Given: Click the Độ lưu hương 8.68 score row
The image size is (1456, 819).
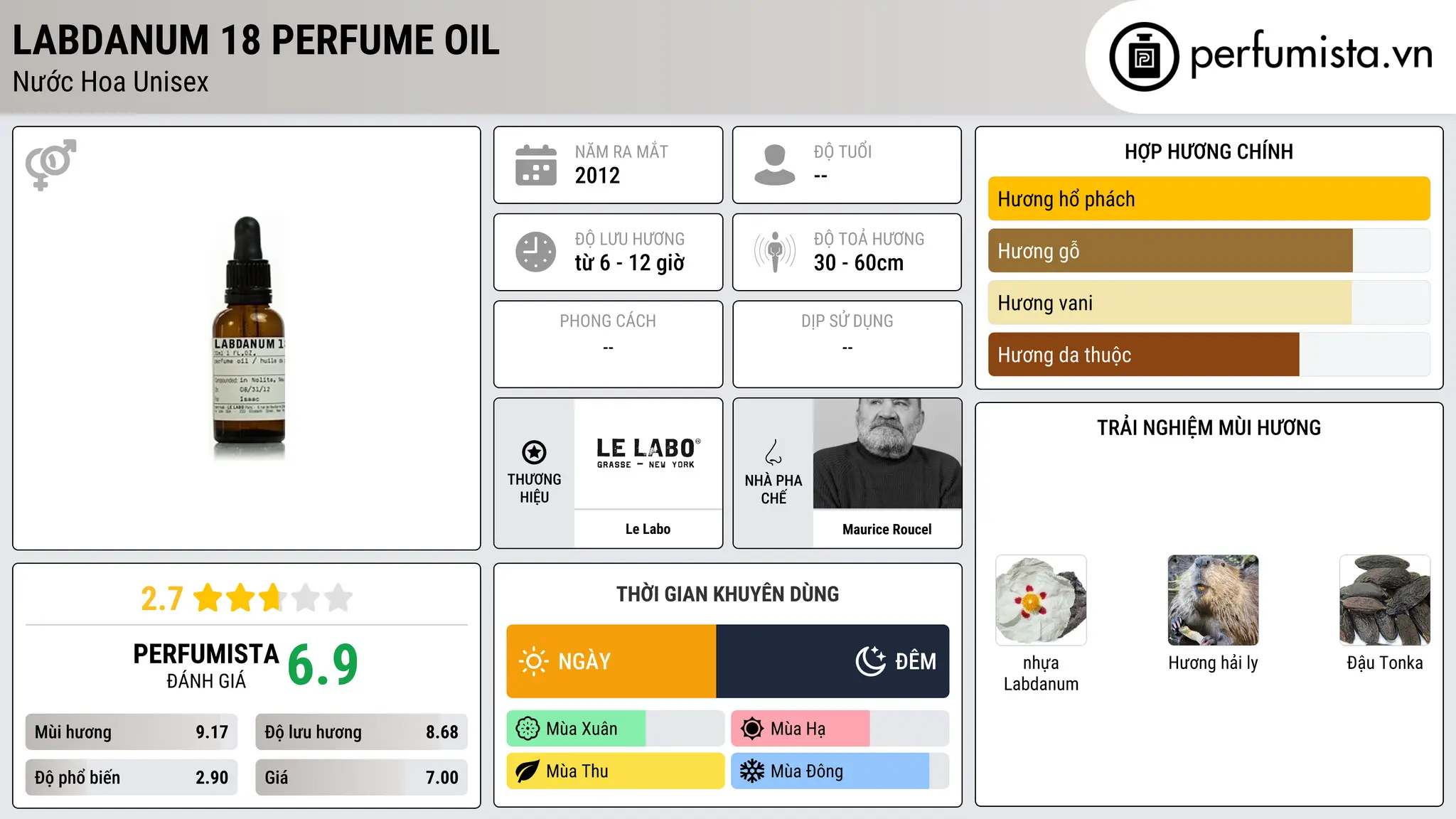Looking at the screenshot, I should tap(361, 732).
